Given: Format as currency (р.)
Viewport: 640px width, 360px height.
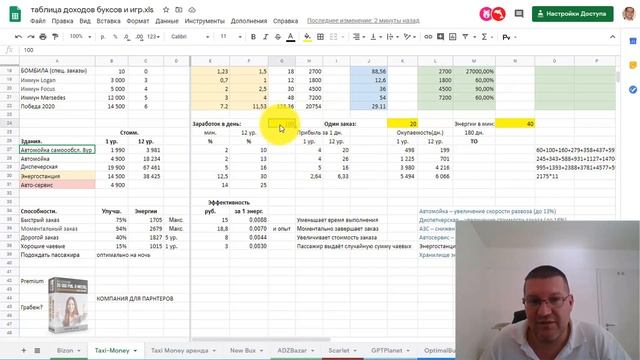Looking at the screenshot, I should click(103, 37).
